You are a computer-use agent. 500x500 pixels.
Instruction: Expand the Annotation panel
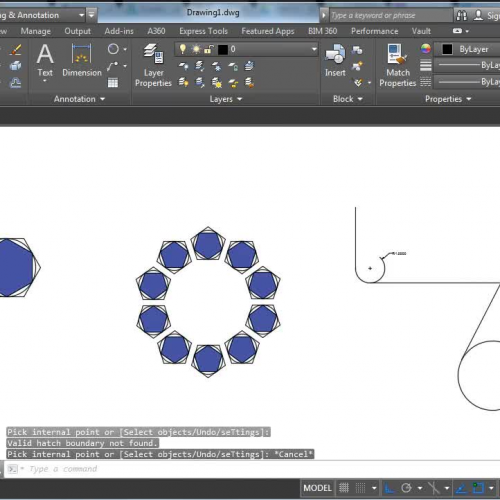click(79, 99)
